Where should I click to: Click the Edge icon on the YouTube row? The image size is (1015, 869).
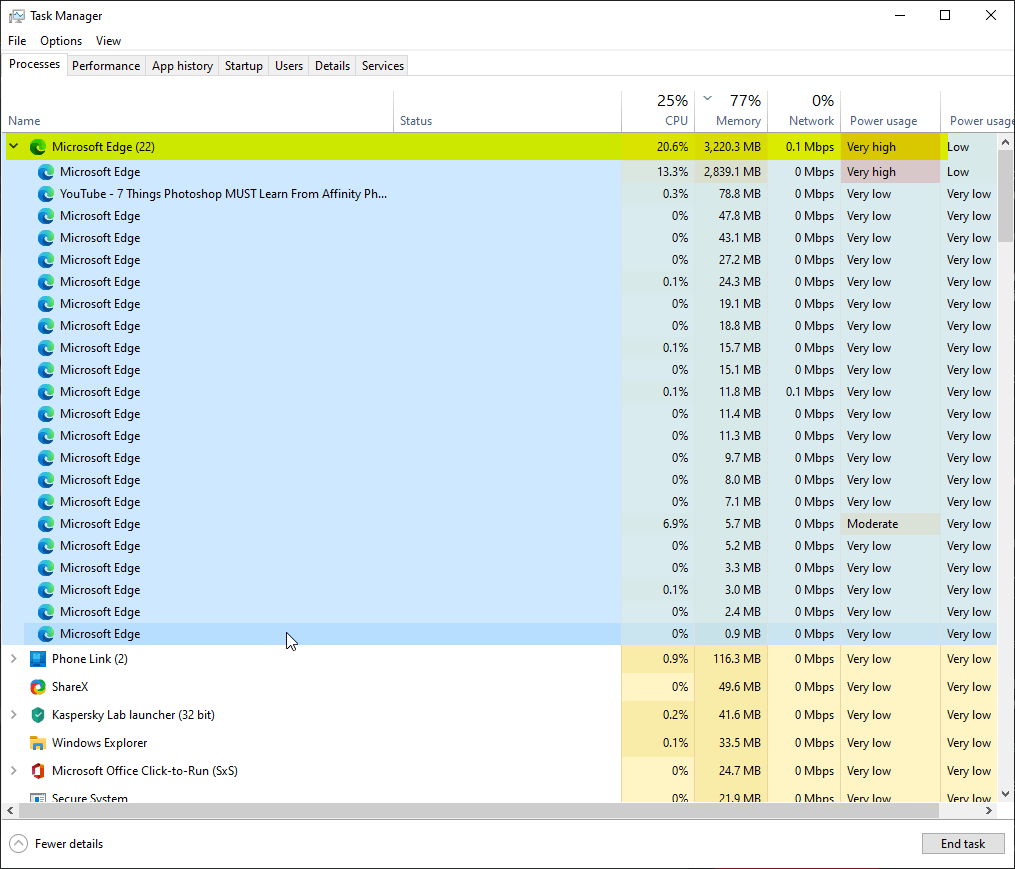coord(45,194)
